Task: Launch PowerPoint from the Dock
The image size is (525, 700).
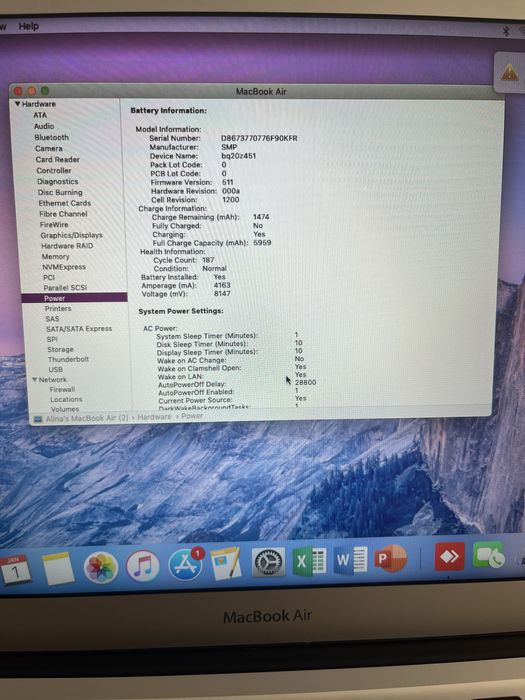Action: [x=391, y=558]
